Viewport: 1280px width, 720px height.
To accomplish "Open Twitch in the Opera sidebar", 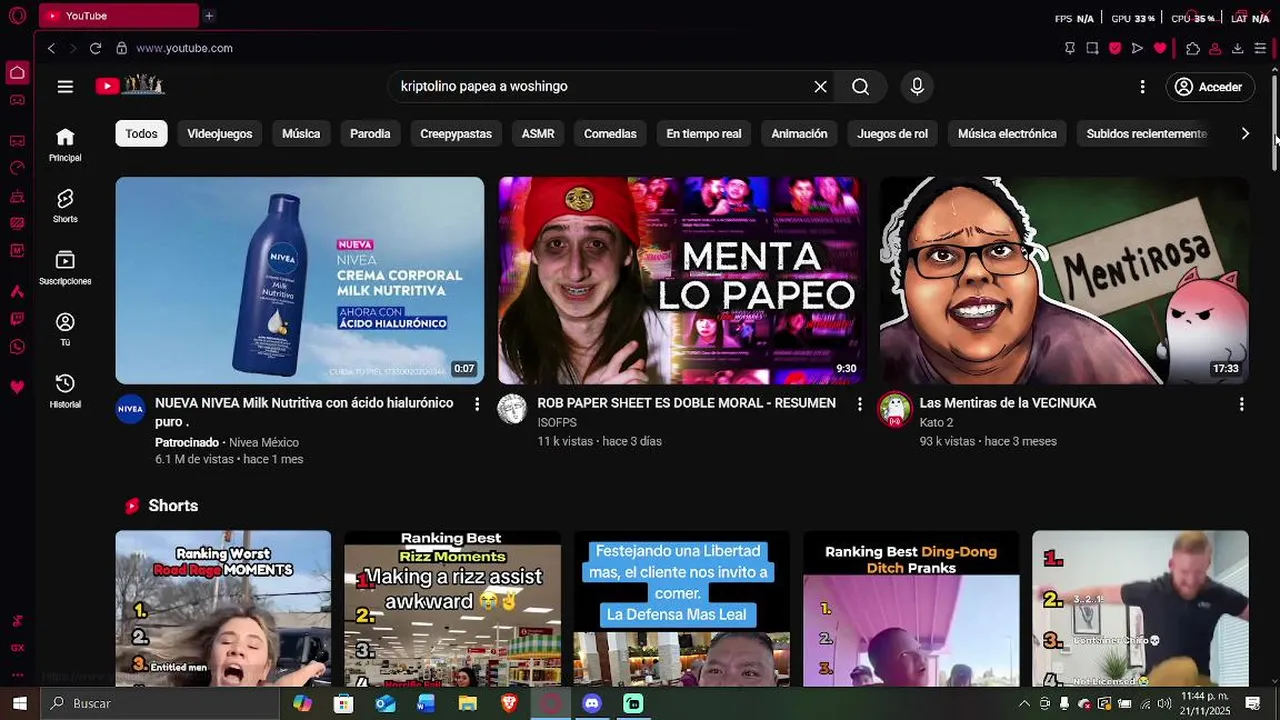I will (x=17, y=319).
